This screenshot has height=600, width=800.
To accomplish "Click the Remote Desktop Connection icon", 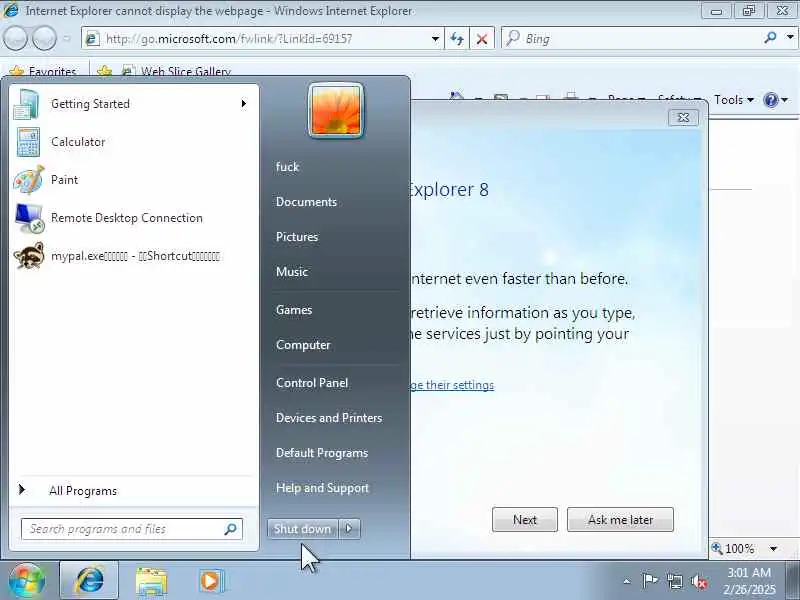I will (x=29, y=218).
